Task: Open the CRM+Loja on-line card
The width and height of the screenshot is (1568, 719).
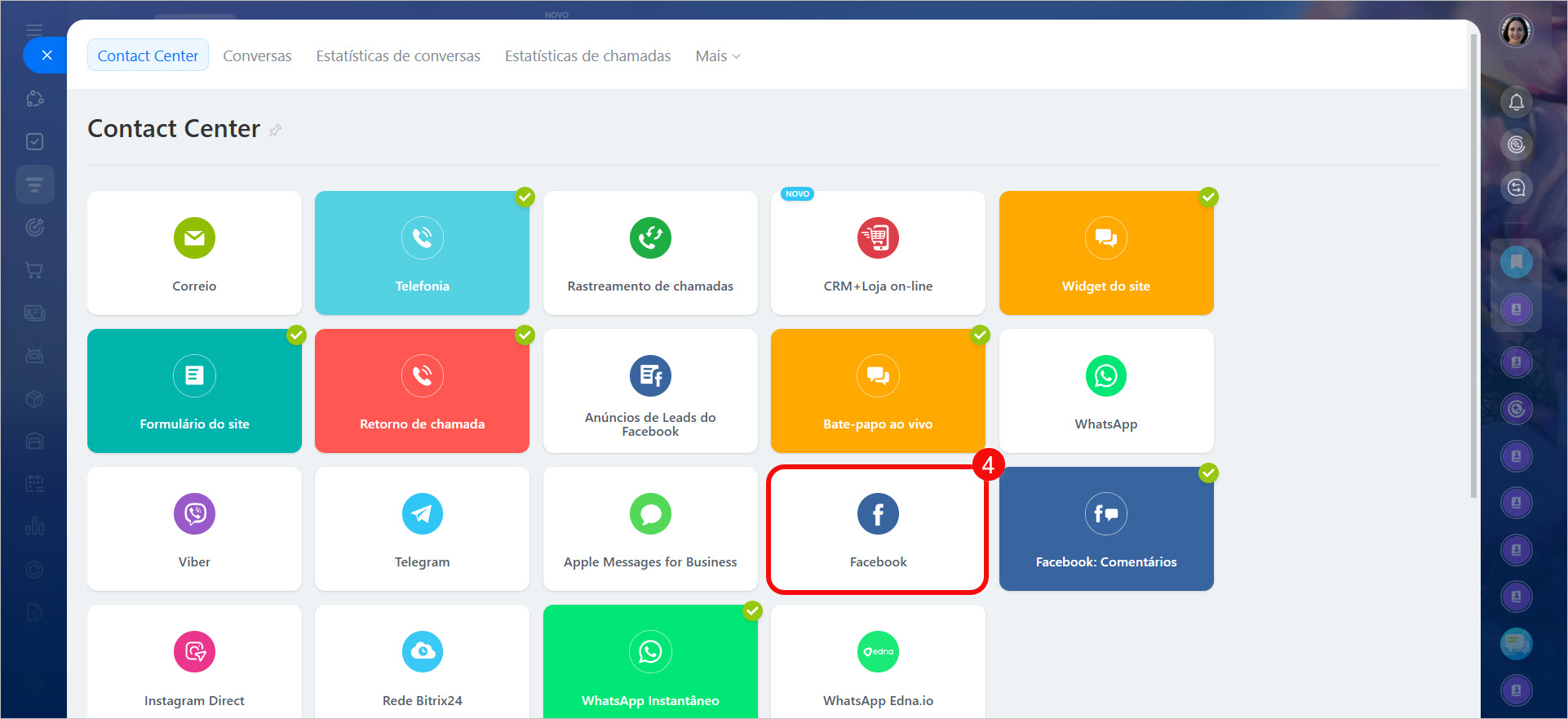Action: tap(878, 253)
